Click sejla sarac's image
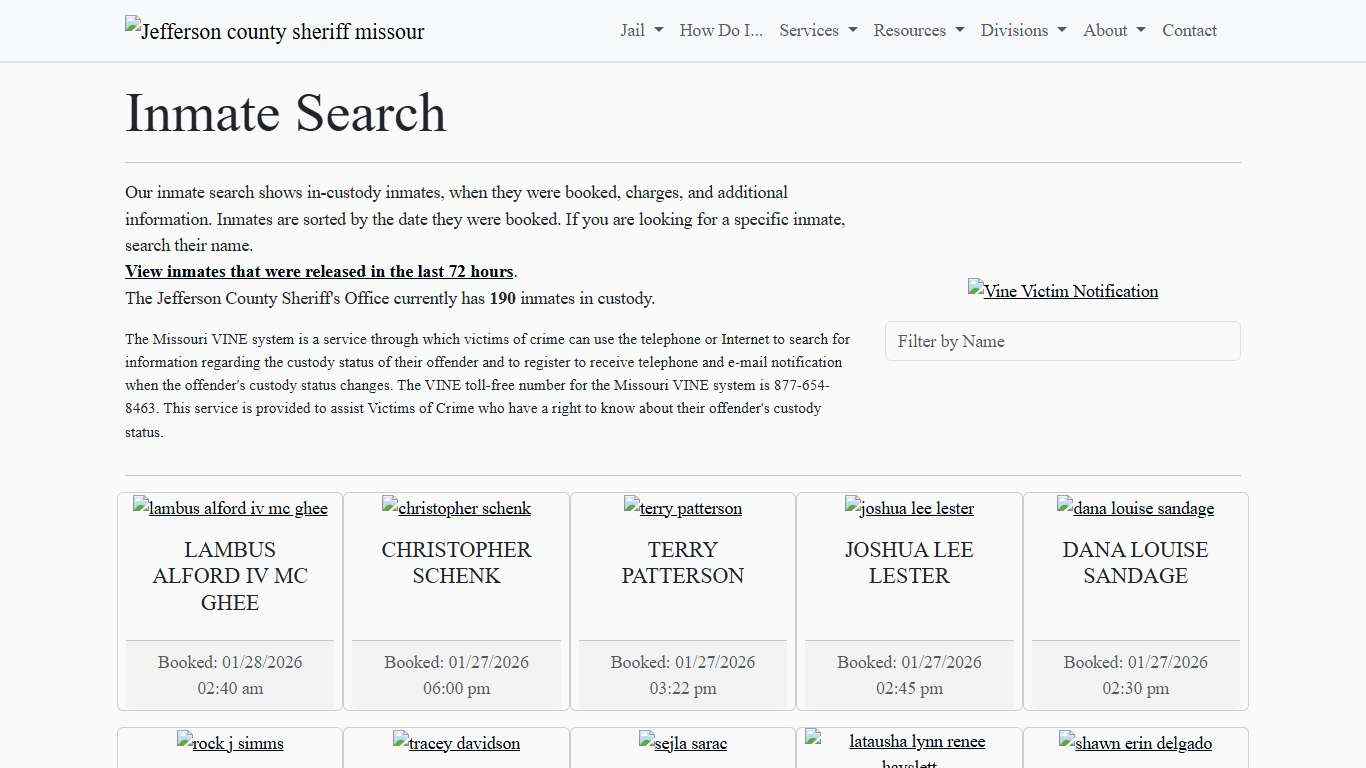The width and height of the screenshot is (1366, 768). [682, 743]
